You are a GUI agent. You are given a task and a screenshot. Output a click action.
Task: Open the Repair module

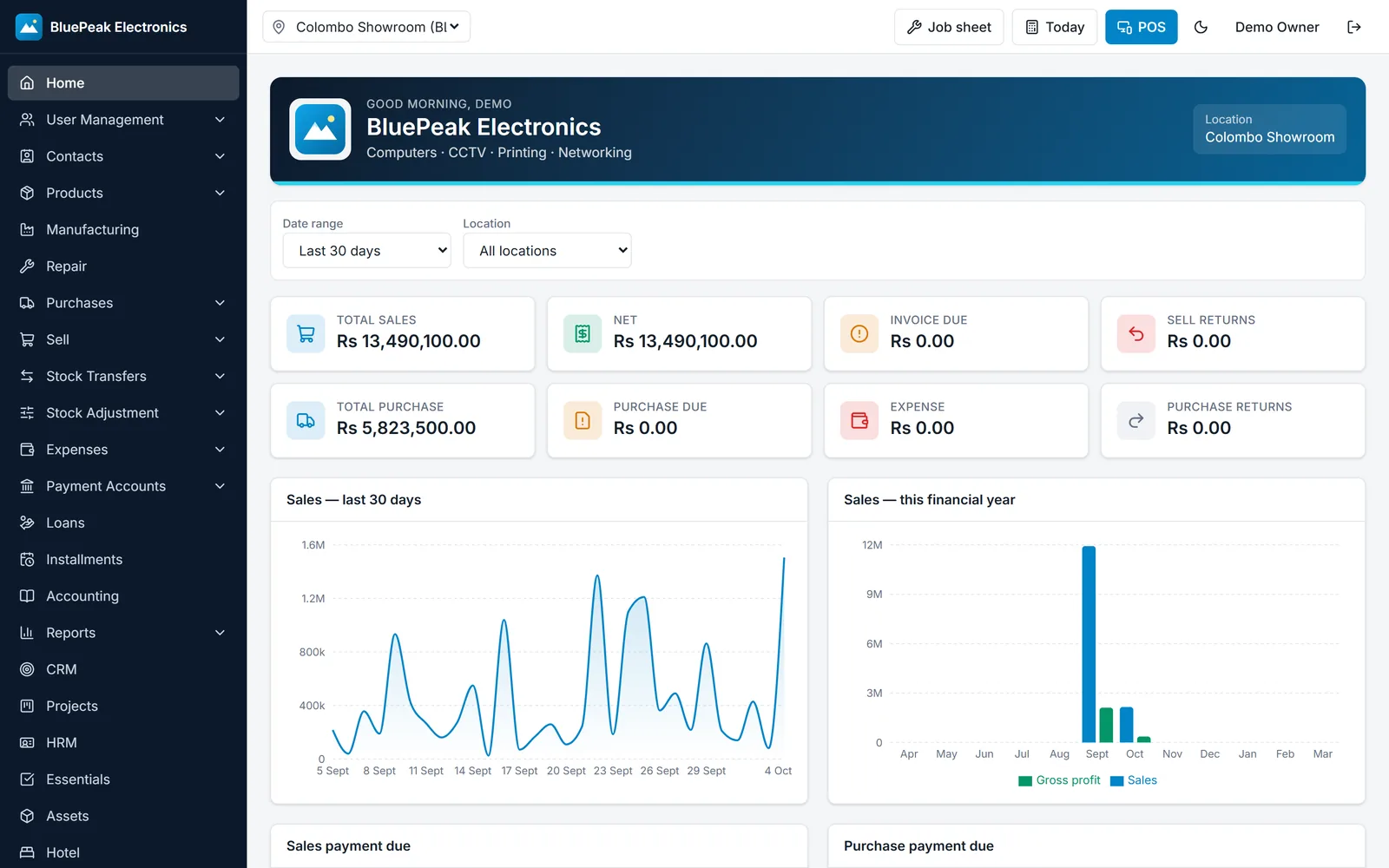tap(123, 266)
